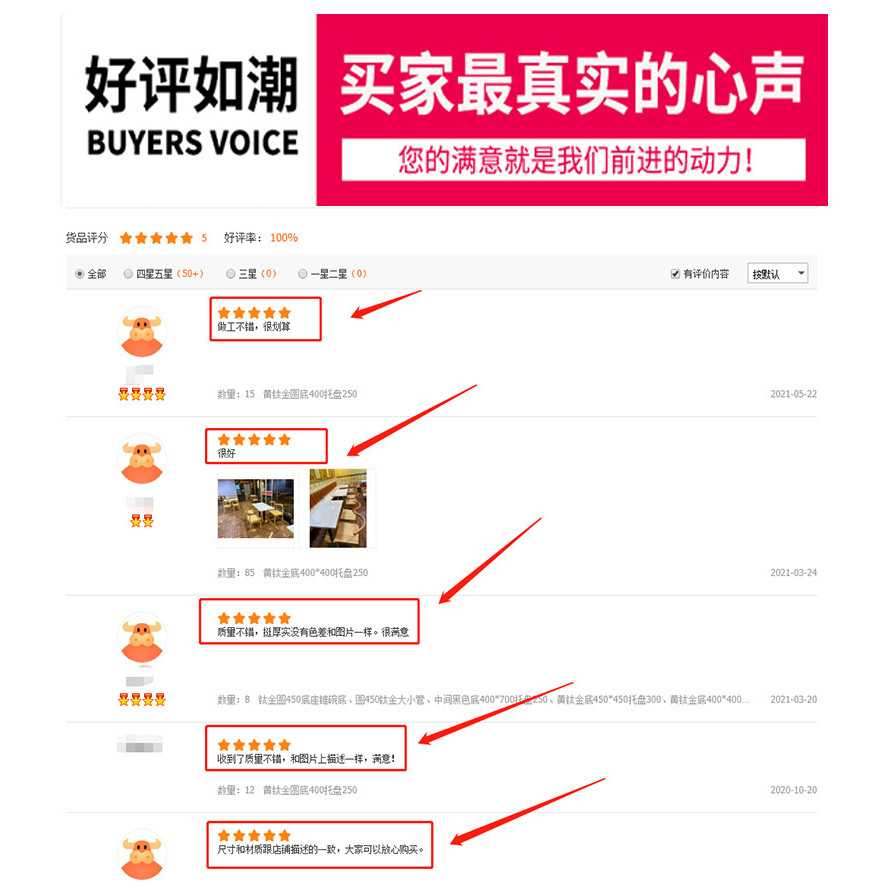Viewport: 895px width, 895px height.
Task: Open the restaurant tables review photo
Action: [256, 509]
